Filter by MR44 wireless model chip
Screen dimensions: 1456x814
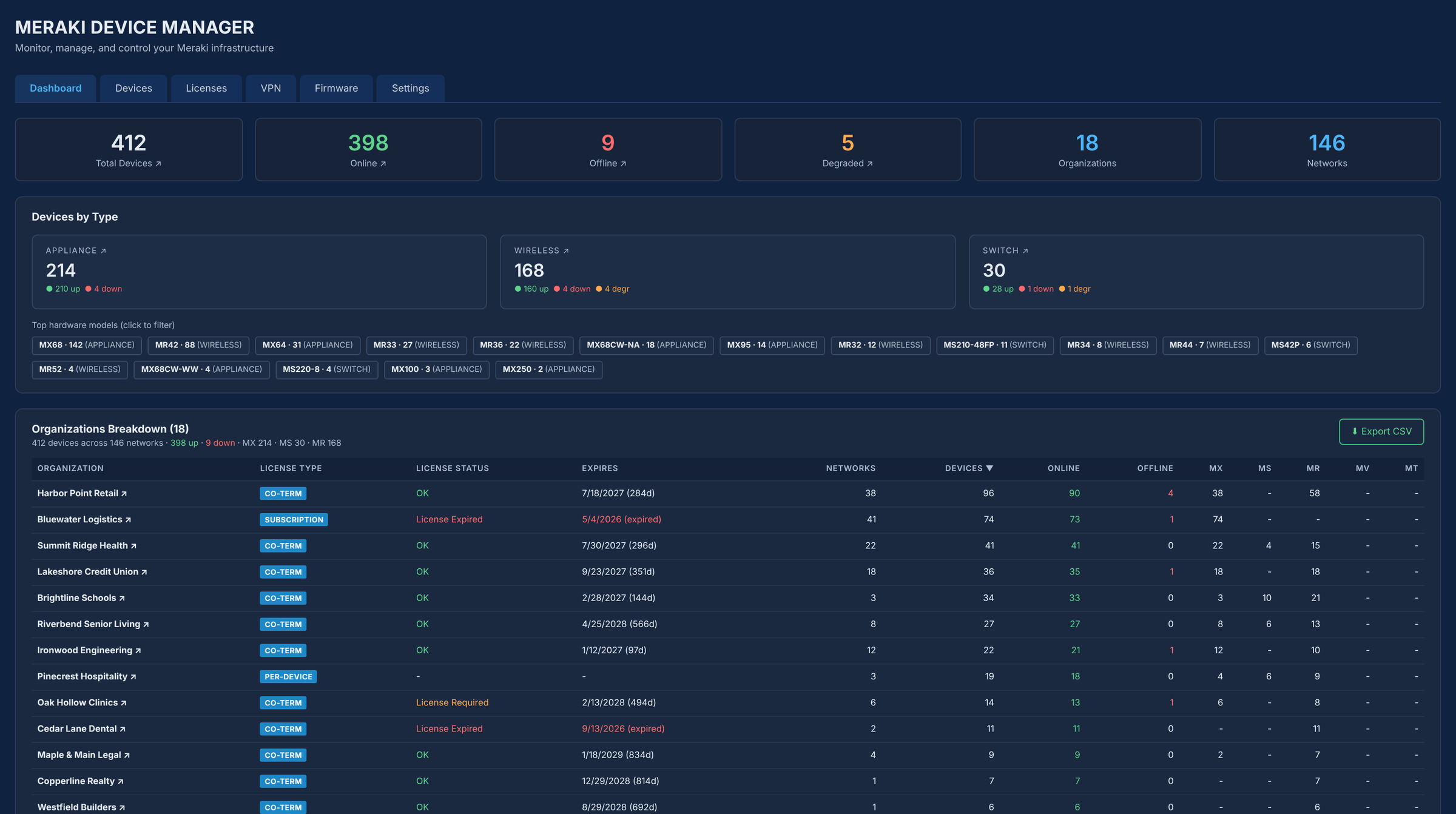1210,345
